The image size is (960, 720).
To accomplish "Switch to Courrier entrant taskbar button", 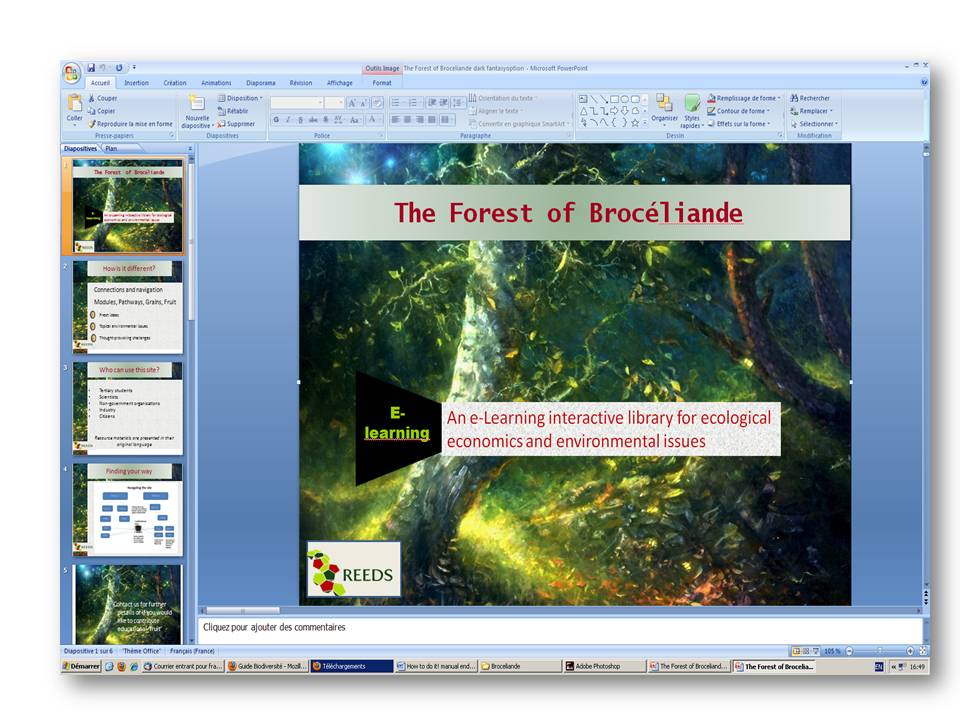I will tap(183, 667).
